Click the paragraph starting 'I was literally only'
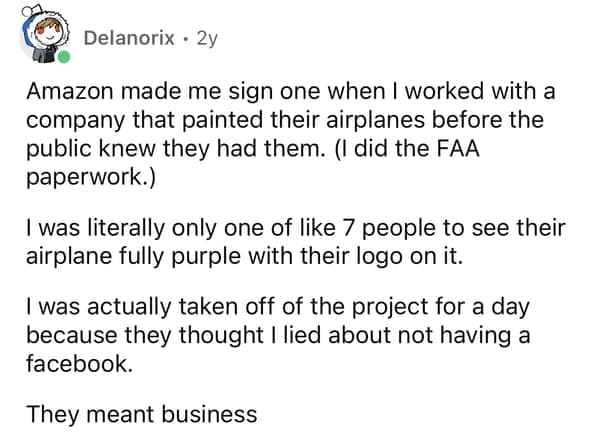 coord(295,242)
